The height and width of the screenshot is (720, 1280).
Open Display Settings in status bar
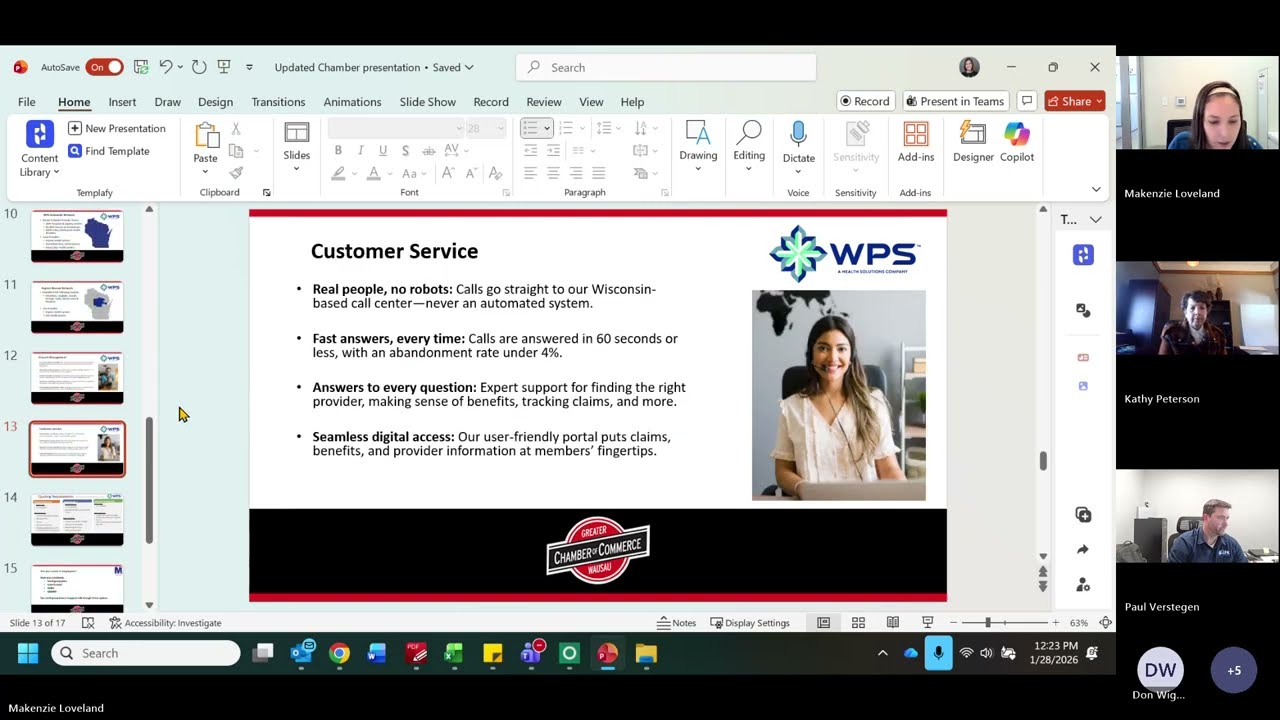coord(750,622)
